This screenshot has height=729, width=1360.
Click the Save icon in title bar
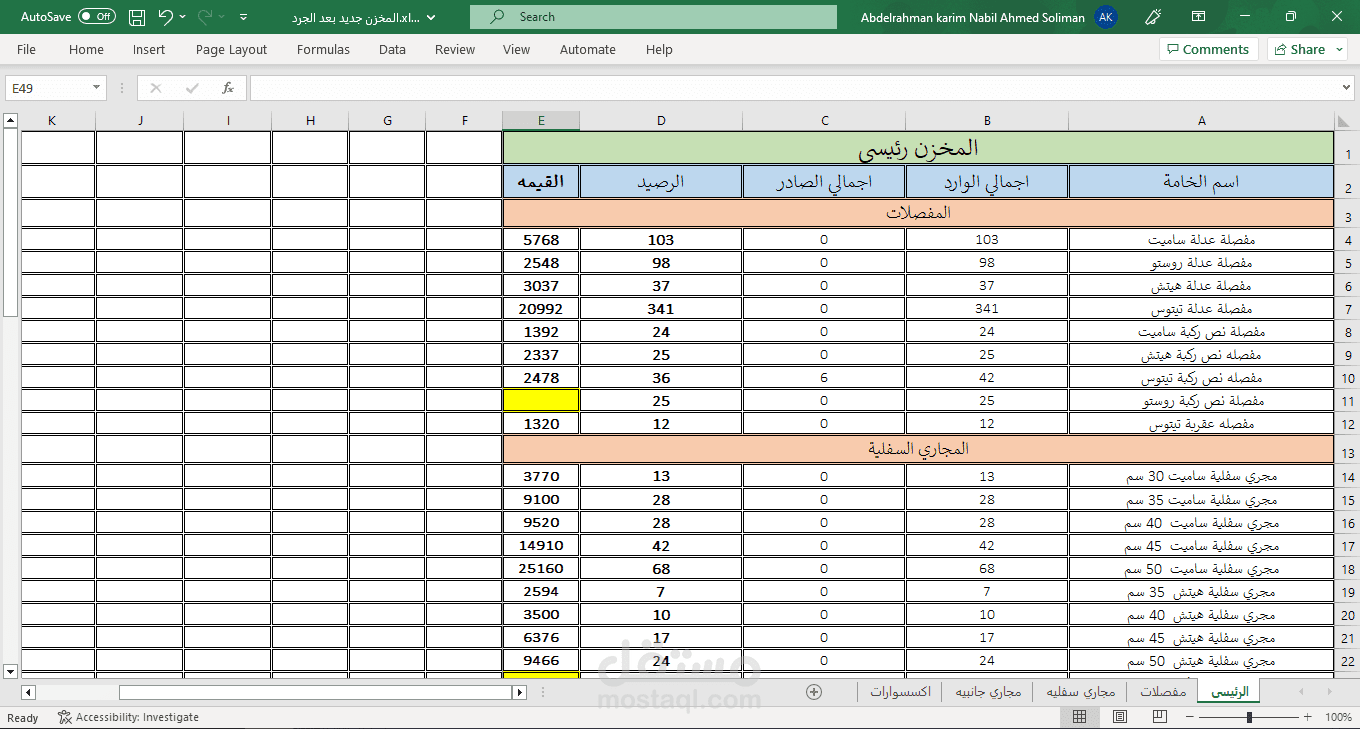tap(137, 17)
